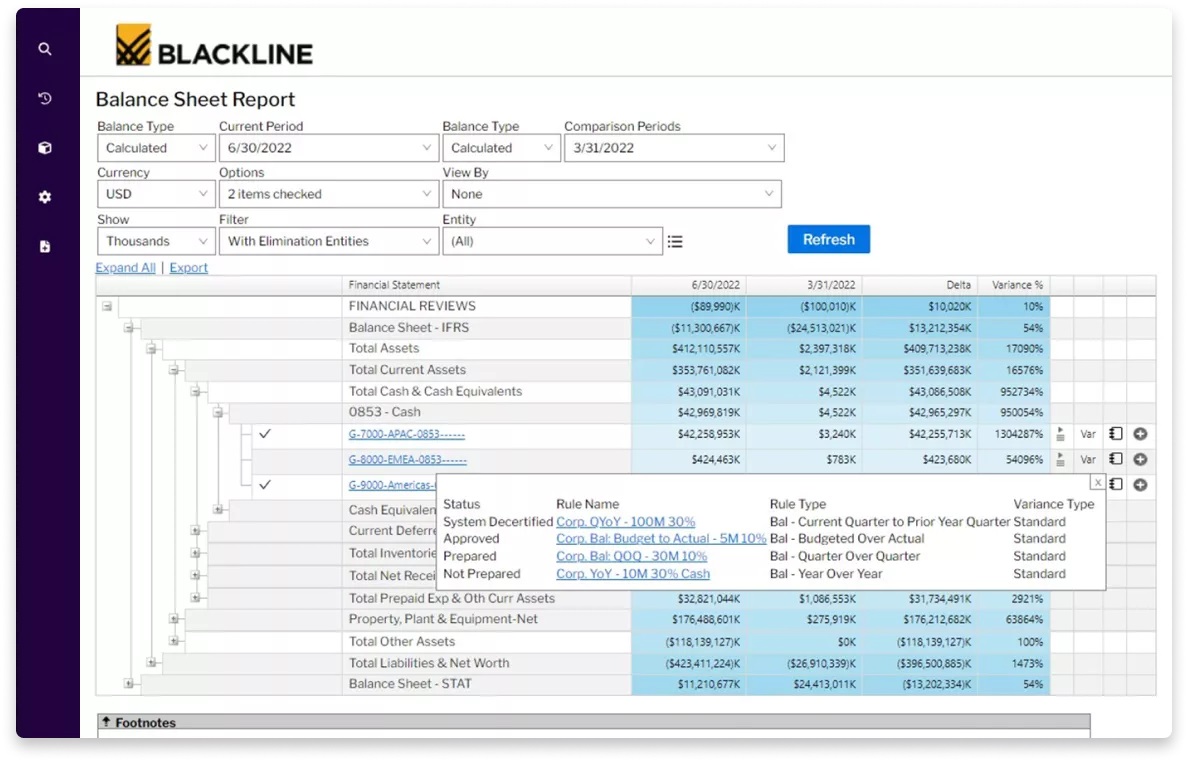Toggle the checkmark next to G-7000-APAC
The height and width of the screenshot is (762, 1188).
tap(265, 434)
